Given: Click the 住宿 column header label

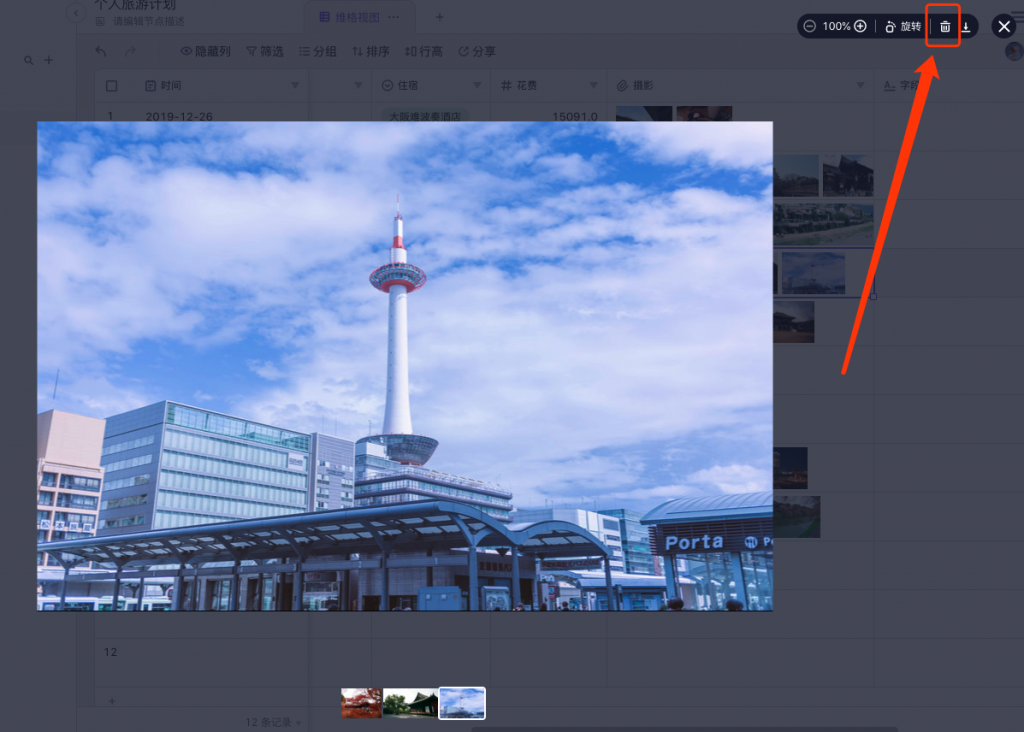Looking at the screenshot, I should tap(408, 86).
